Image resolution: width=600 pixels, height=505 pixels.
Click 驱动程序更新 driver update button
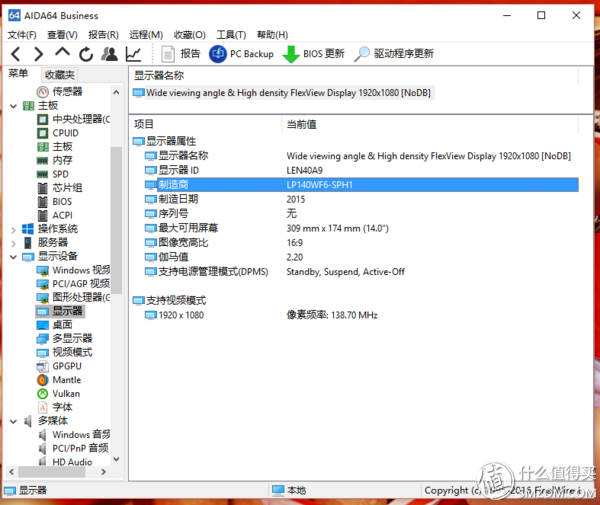tap(393, 54)
